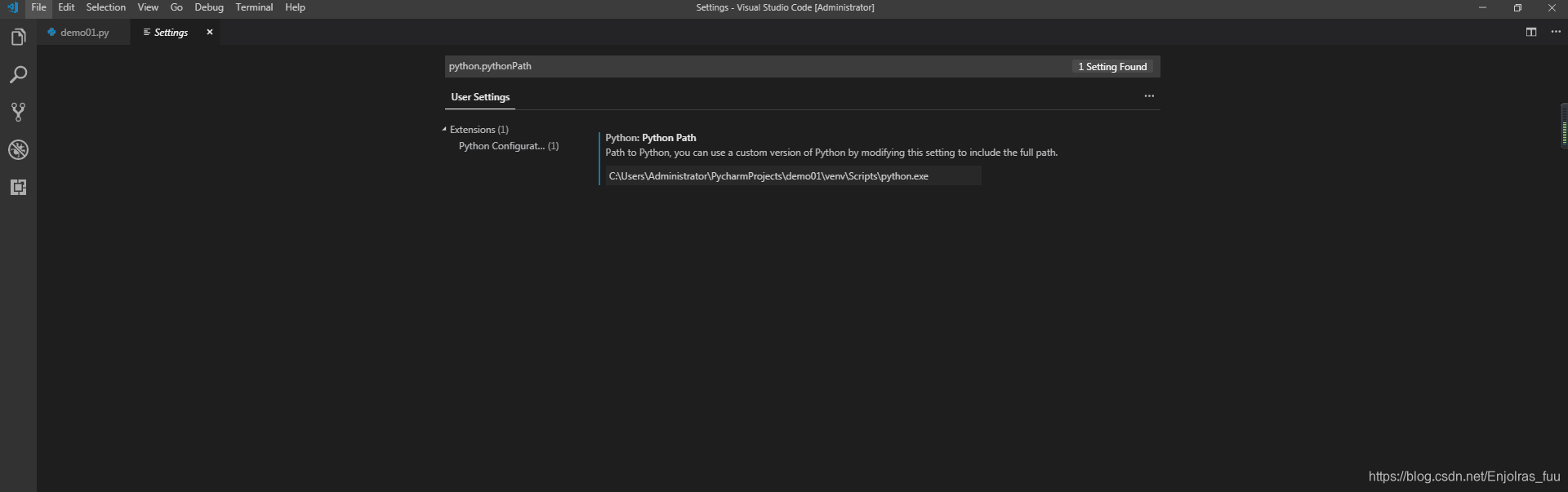Image resolution: width=1568 pixels, height=492 pixels.
Task: Collapse the Extensions (1) tree group
Action: click(475, 130)
